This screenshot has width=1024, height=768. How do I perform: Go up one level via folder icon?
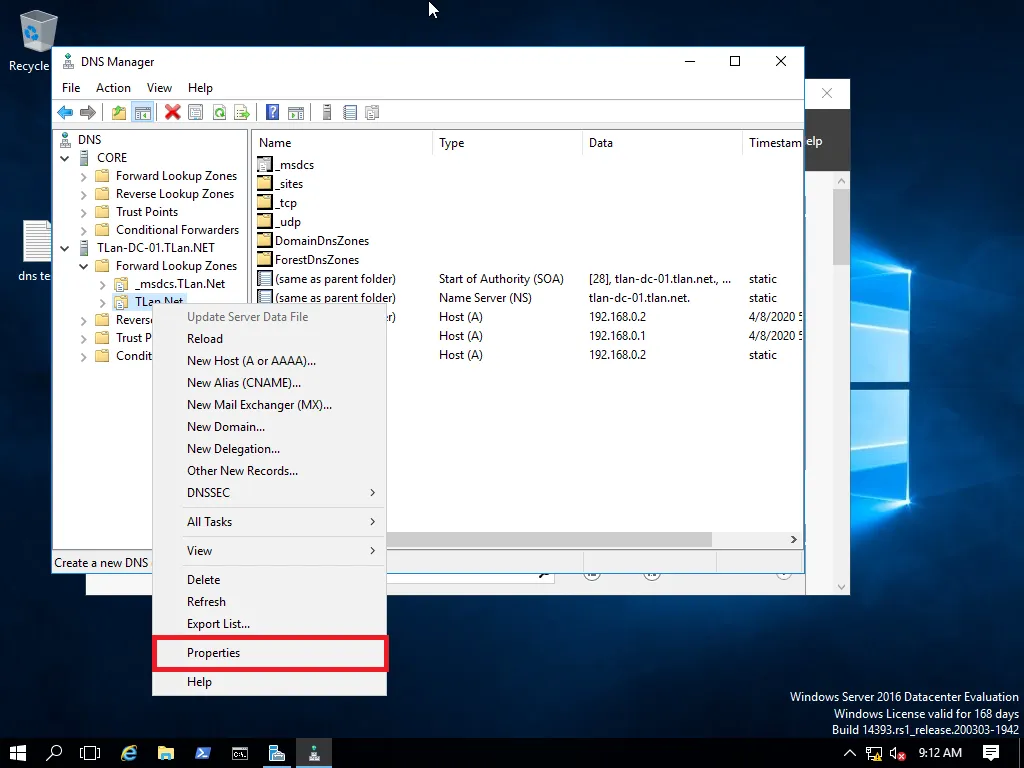(x=118, y=112)
